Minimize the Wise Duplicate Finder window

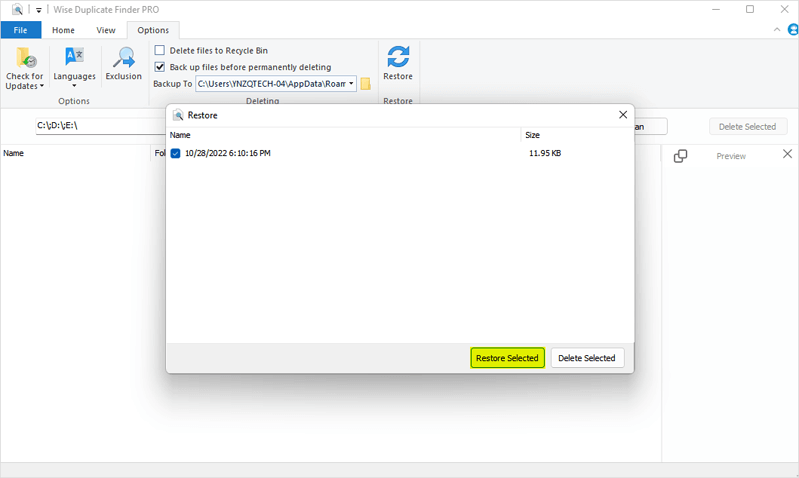(716, 9)
